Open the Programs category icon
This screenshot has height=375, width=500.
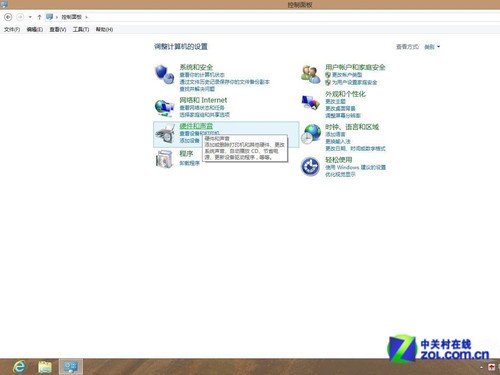(x=165, y=159)
